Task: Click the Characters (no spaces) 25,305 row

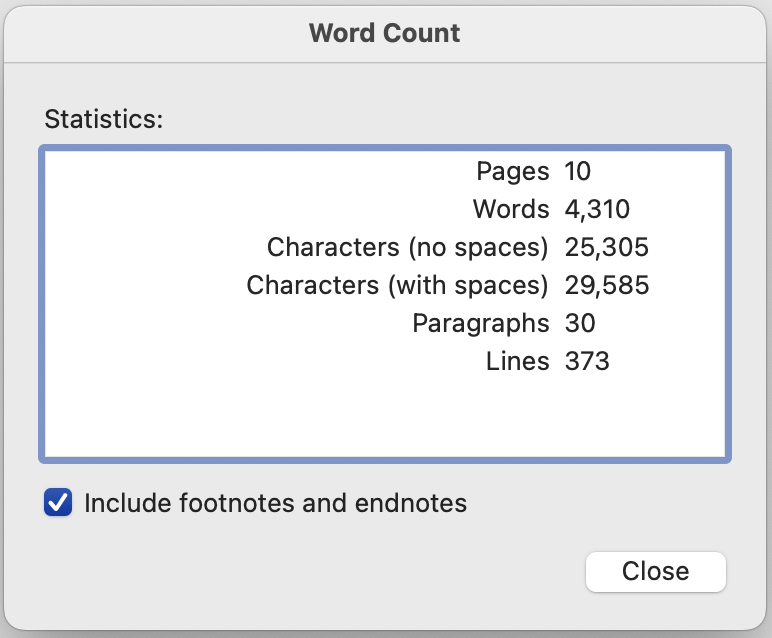Action: 385,247
